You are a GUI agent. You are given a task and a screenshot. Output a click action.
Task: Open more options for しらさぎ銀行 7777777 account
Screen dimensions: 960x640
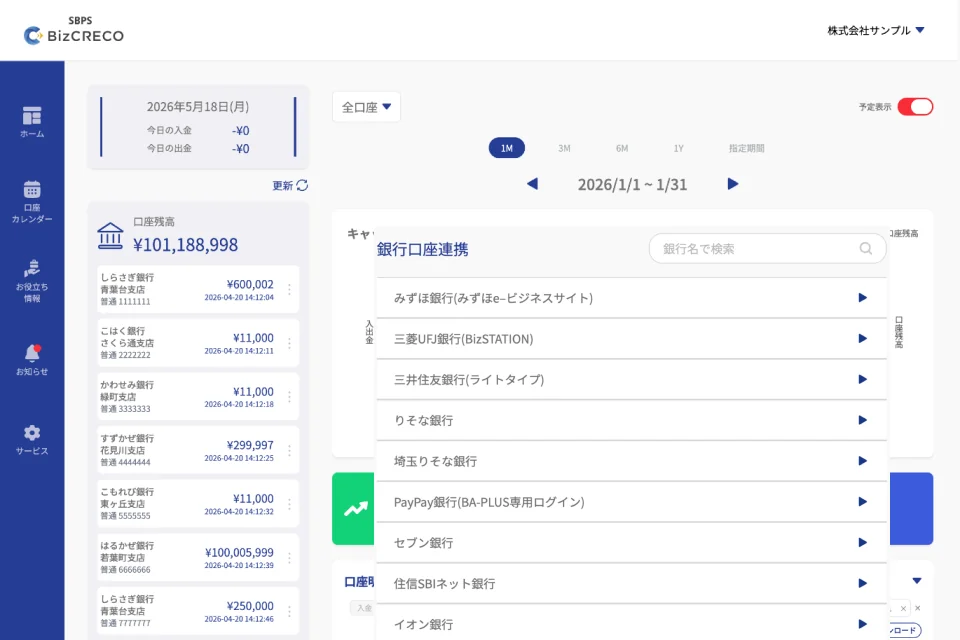(289, 611)
